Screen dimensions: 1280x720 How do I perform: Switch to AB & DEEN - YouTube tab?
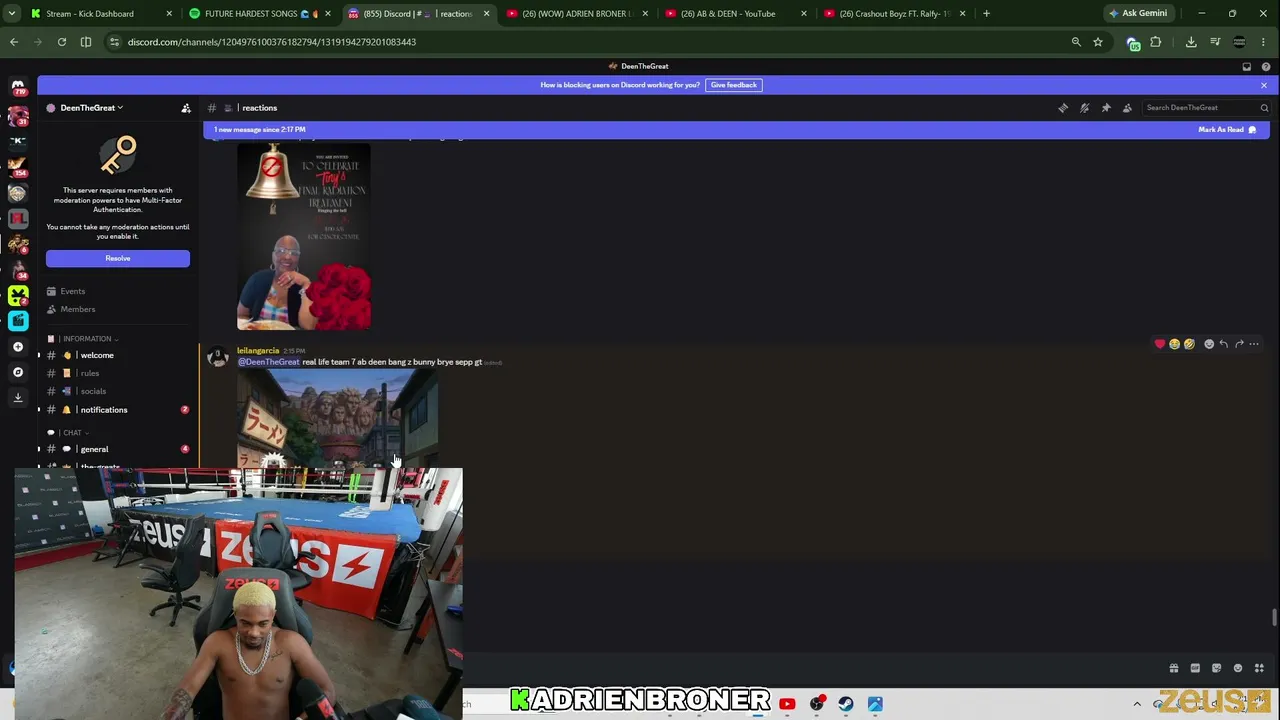pyautogui.click(x=734, y=14)
